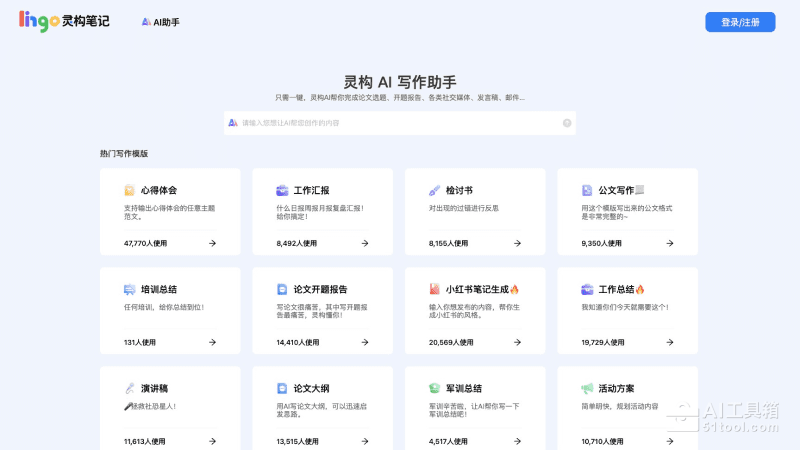The width and height of the screenshot is (800, 450).
Task: Select the 论文大纲 template title
Action: pos(312,388)
